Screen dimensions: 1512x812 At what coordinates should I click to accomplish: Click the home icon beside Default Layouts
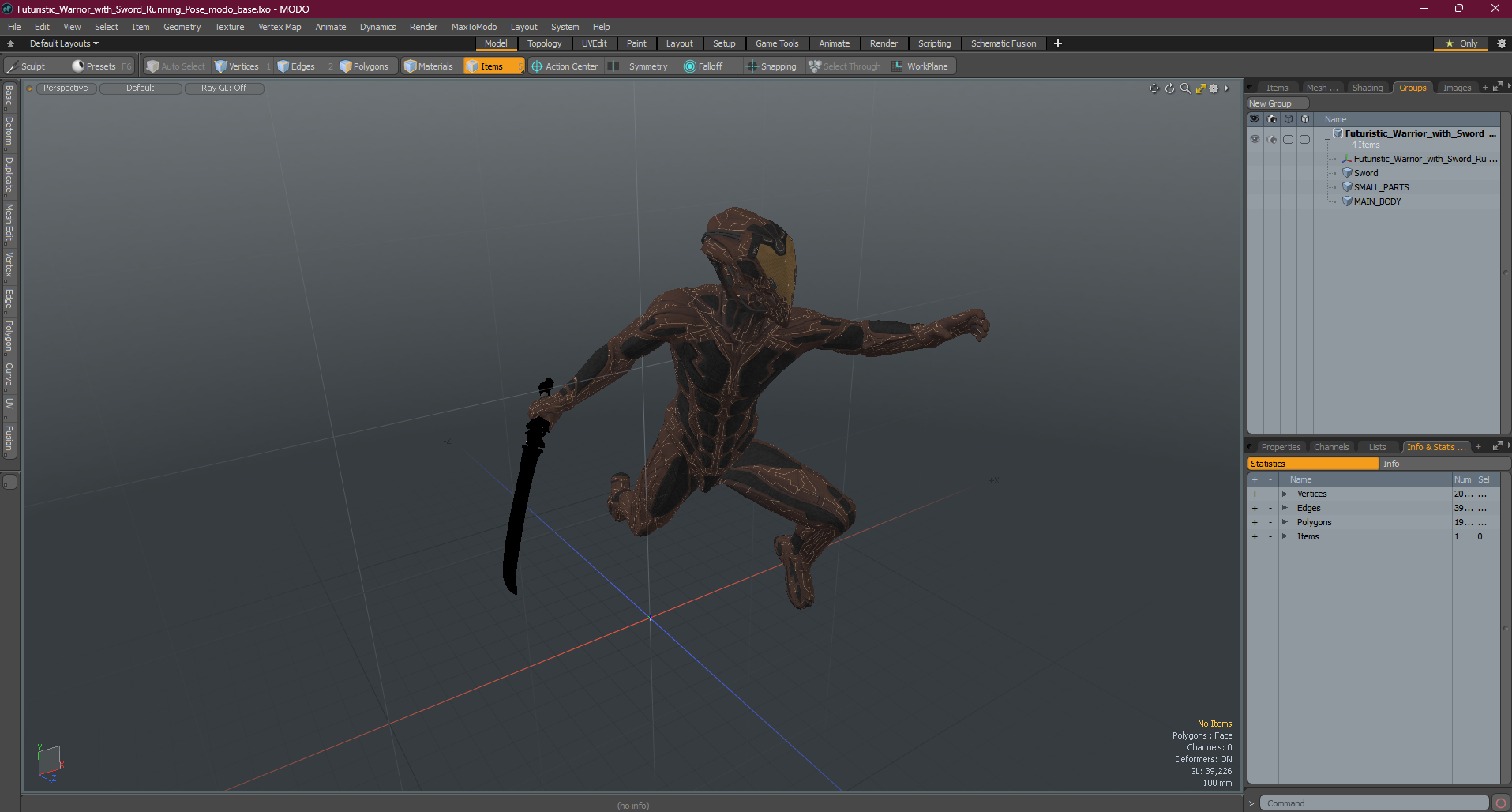(10, 43)
